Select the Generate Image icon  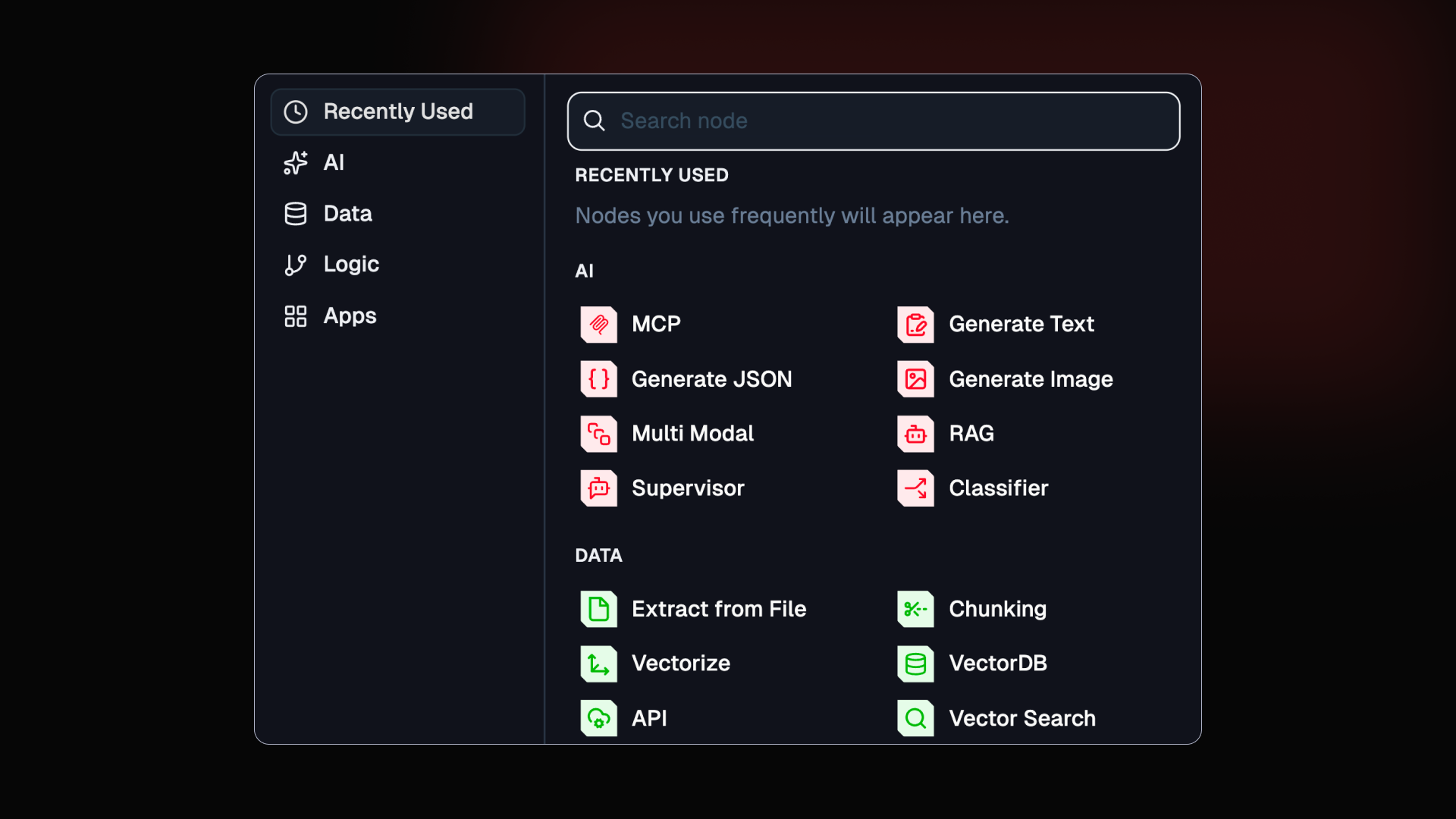point(915,379)
